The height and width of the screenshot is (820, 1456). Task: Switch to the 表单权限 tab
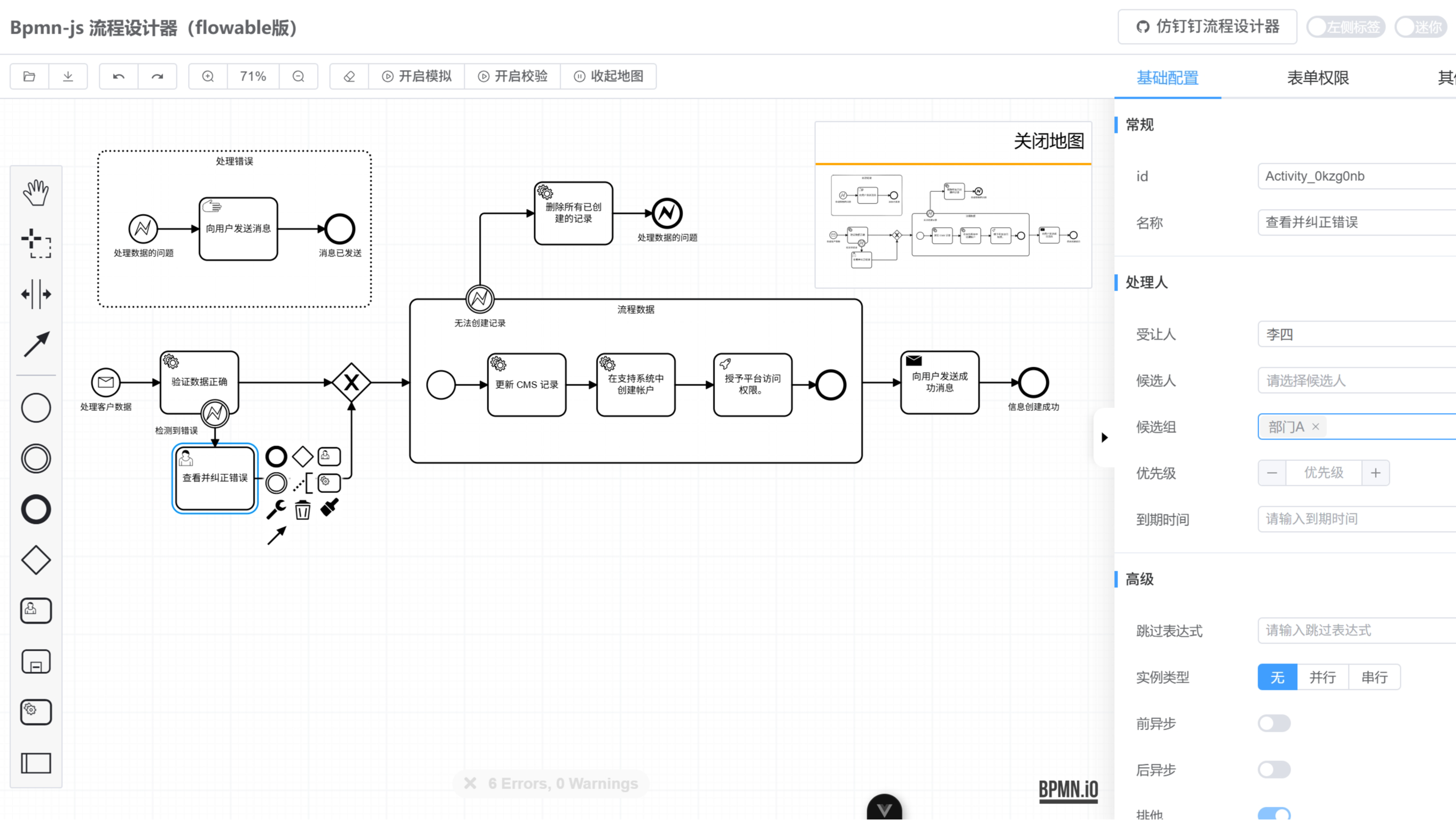coord(1318,77)
